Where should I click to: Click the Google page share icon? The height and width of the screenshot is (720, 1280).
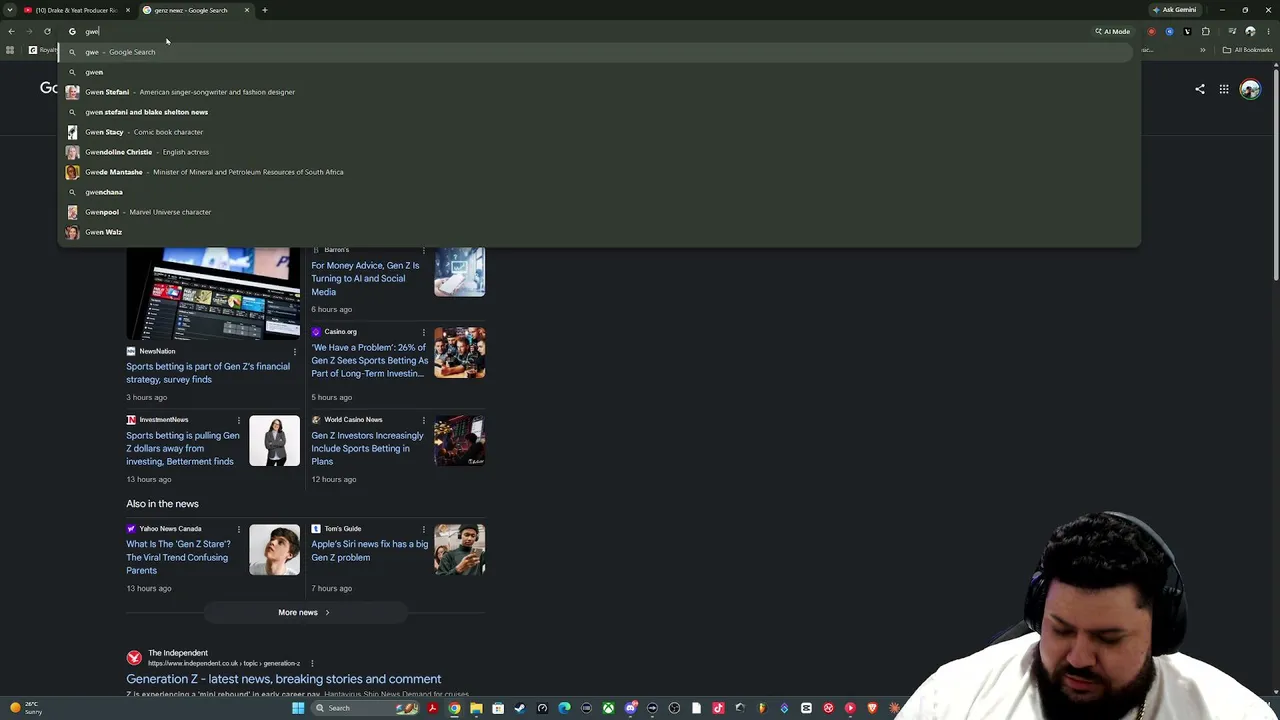(x=1200, y=89)
